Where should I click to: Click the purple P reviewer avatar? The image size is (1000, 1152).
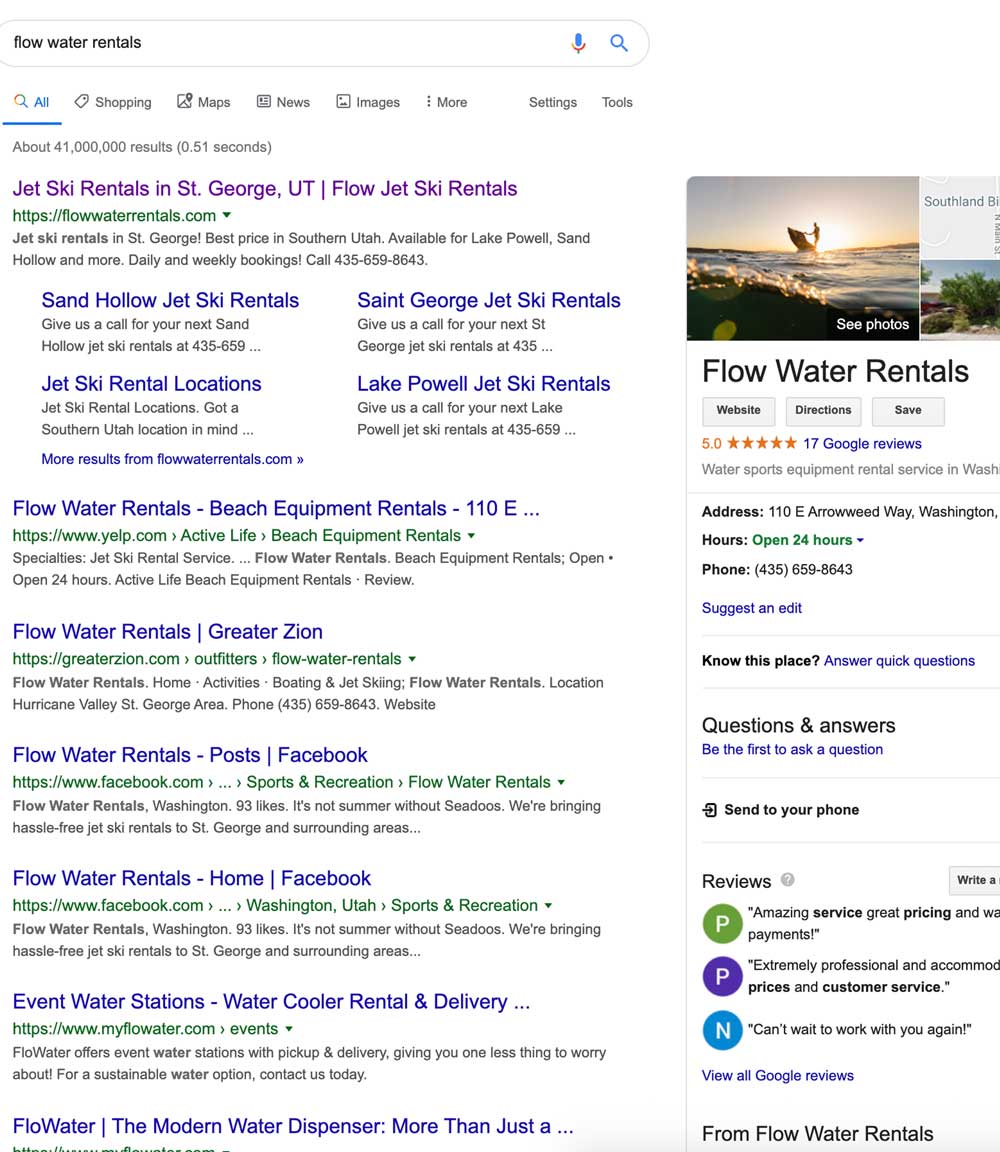click(x=722, y=976)
